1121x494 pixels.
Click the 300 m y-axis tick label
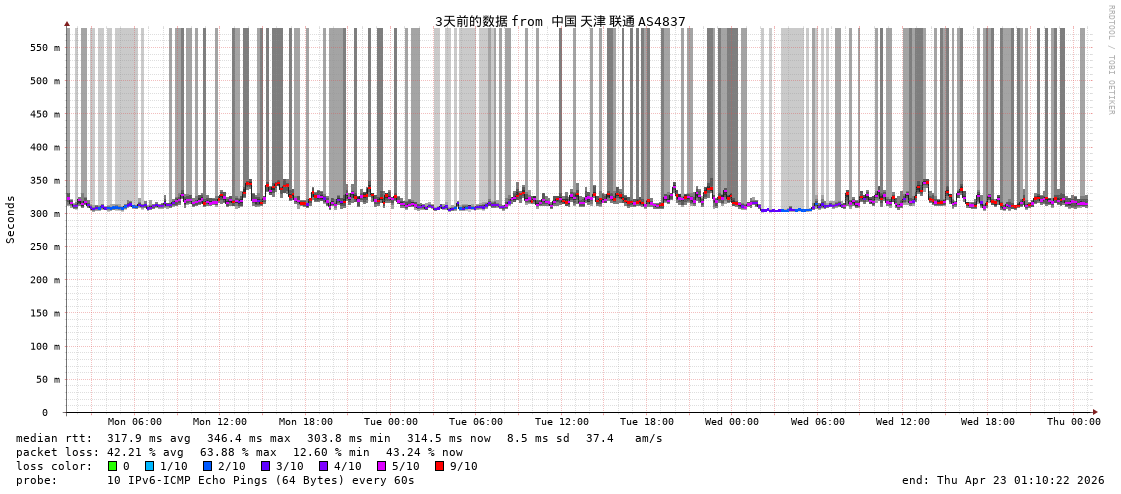[x=44, y=214]
